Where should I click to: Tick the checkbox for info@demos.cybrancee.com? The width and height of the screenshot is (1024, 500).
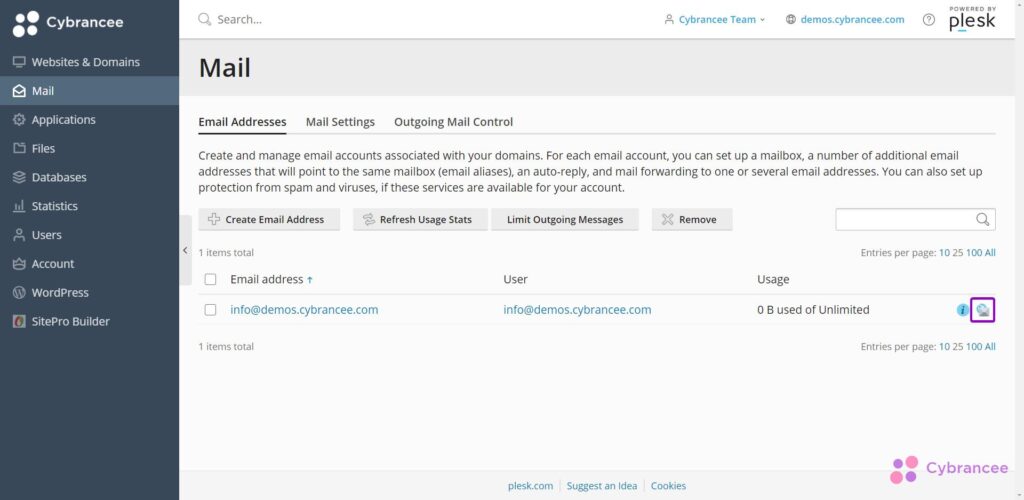[x=210, y=310]
